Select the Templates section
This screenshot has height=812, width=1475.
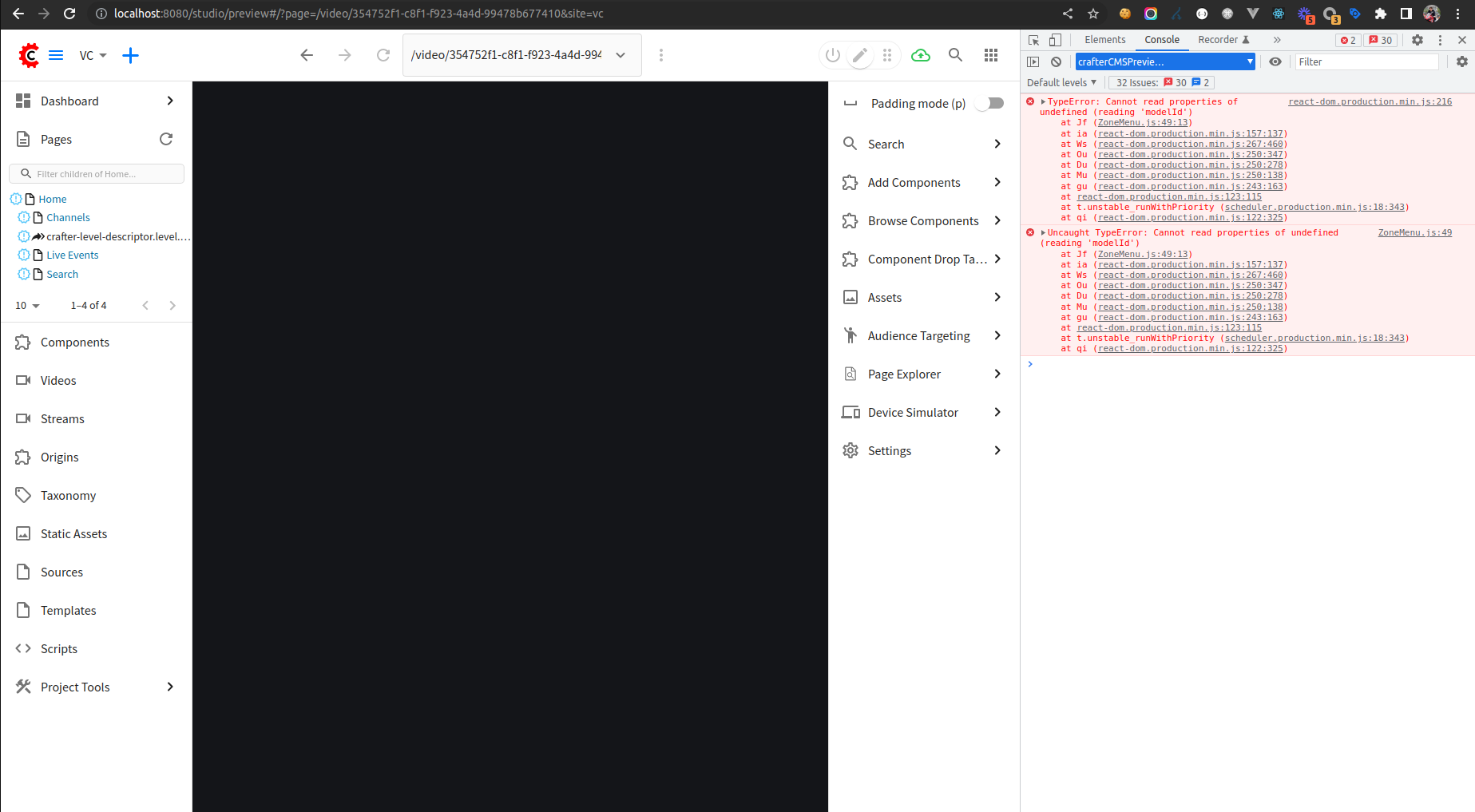[68, 610]
